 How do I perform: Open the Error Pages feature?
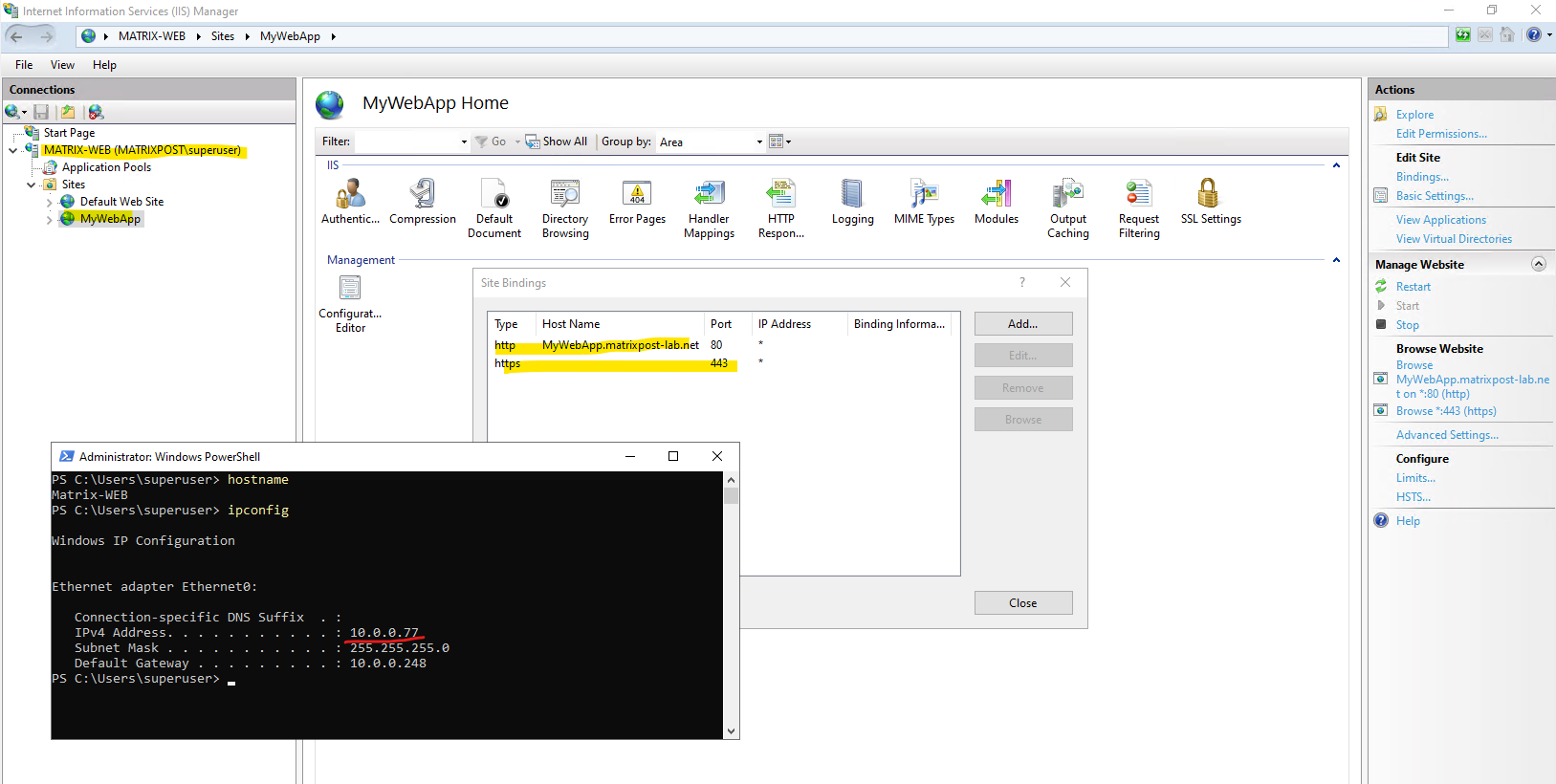pos(637,202)
